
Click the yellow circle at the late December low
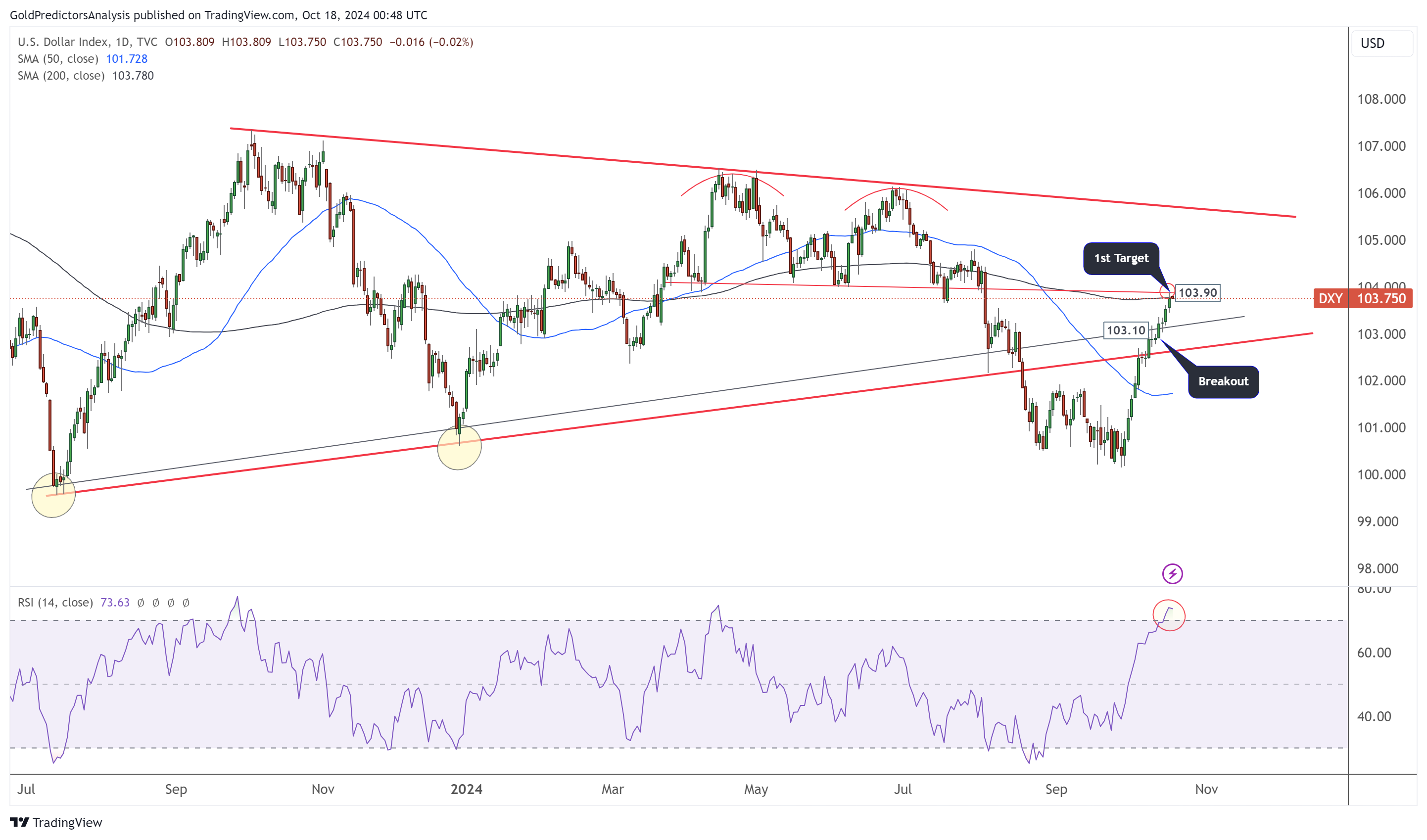click(x=459, y=447)
